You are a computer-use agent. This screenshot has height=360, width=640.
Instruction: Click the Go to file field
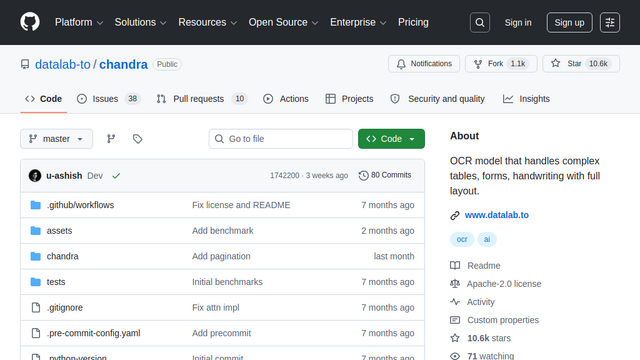click(x=281, y=139)
